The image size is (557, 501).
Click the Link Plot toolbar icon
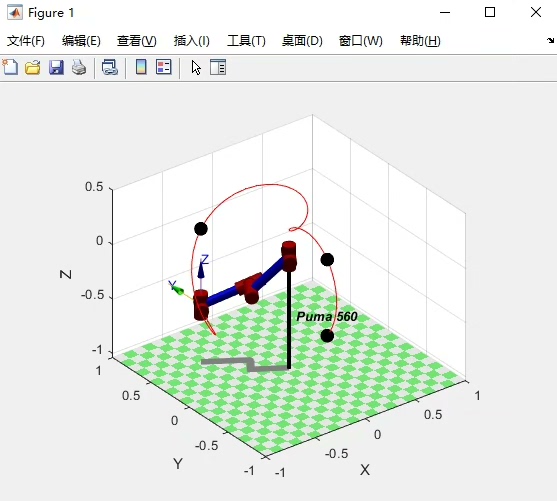click(109, 67)
